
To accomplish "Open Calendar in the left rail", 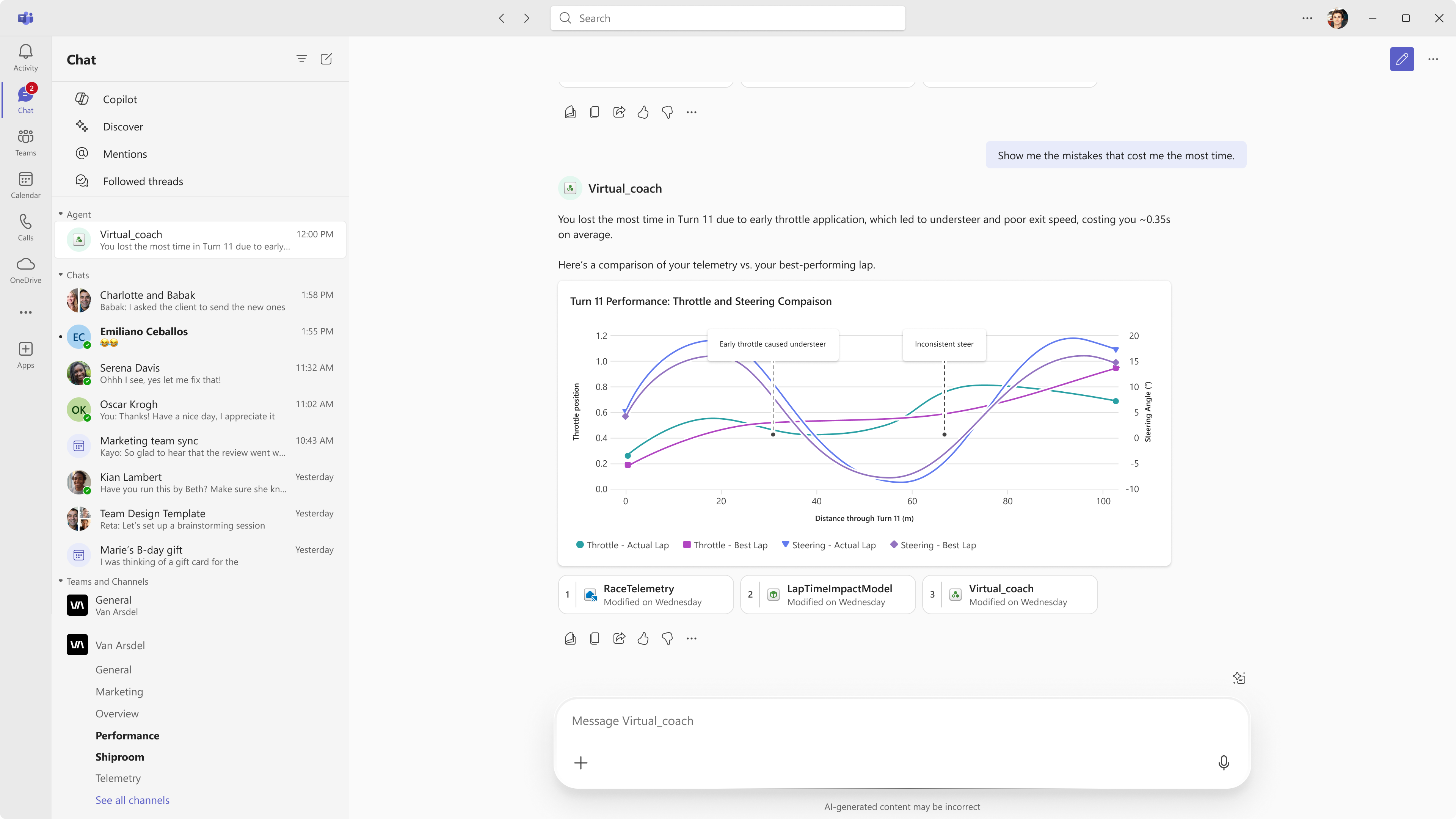I will (25, 185).
